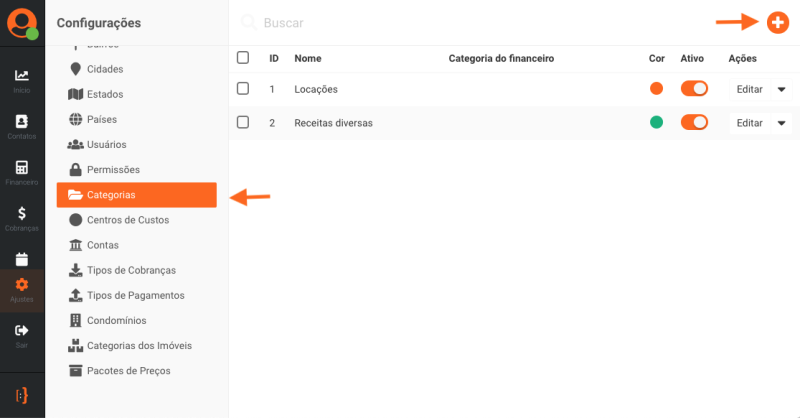Open Início dashboard in left sidebar
This screenshot has width=800, height=418.
[x=22, y=80]
